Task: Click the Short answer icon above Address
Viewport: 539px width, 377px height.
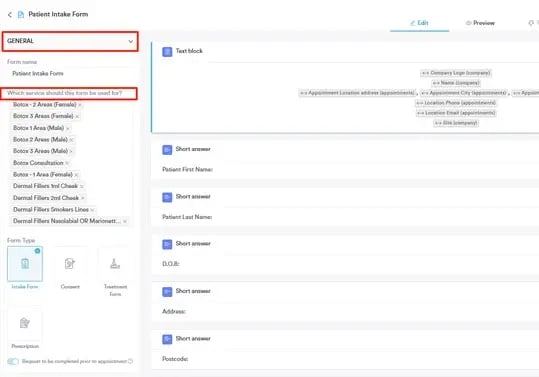Action: 167,292
